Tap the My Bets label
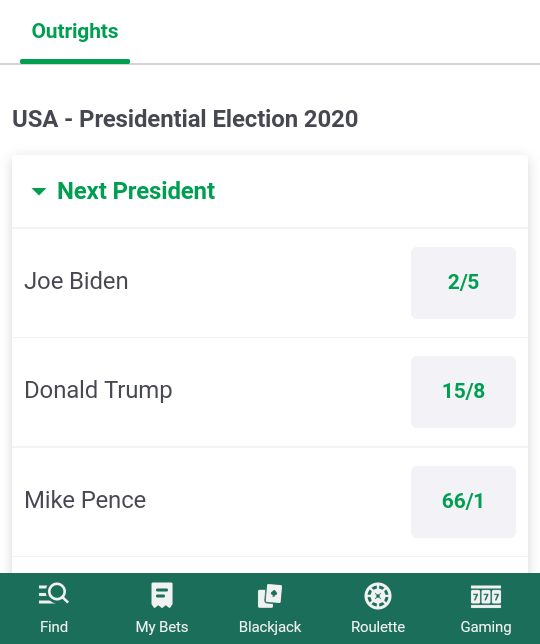 (x=162, y=628)
